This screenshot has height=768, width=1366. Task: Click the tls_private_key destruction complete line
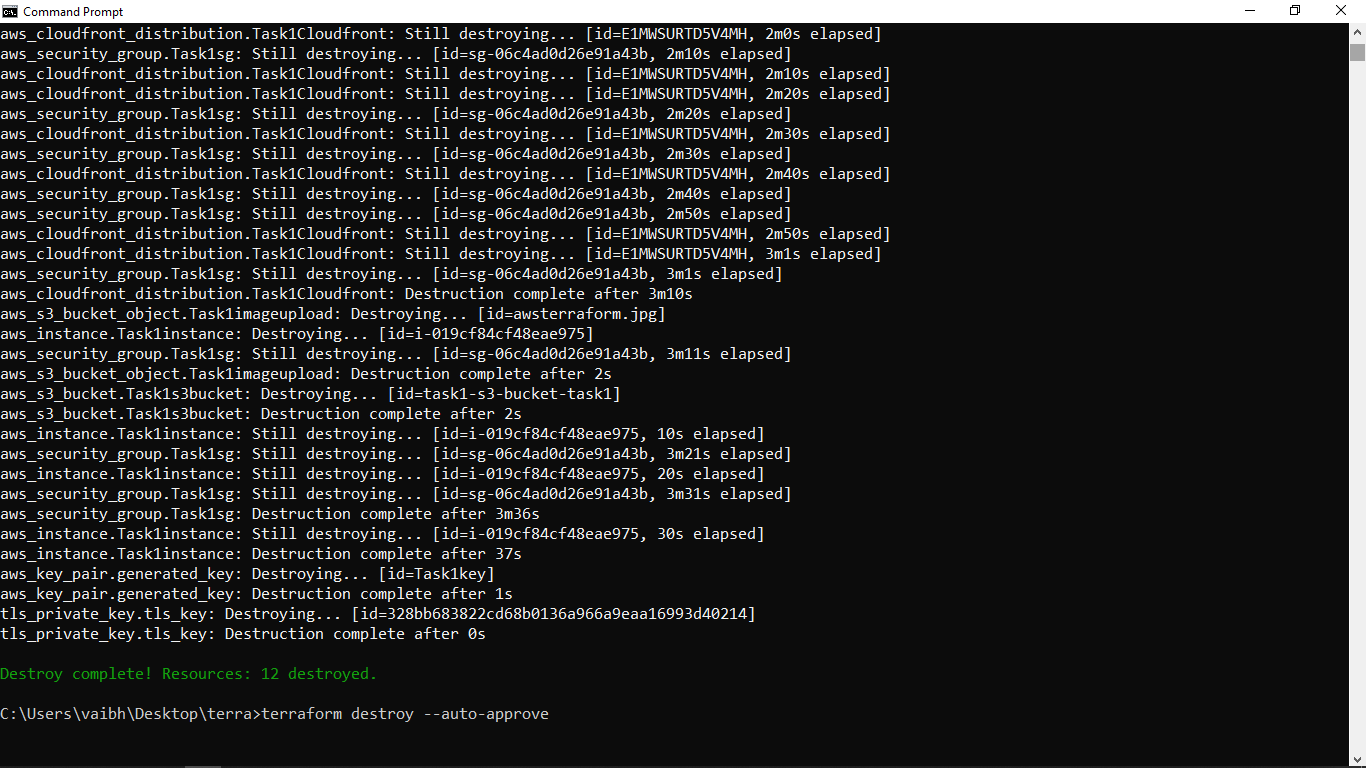(x=242, y=633)
